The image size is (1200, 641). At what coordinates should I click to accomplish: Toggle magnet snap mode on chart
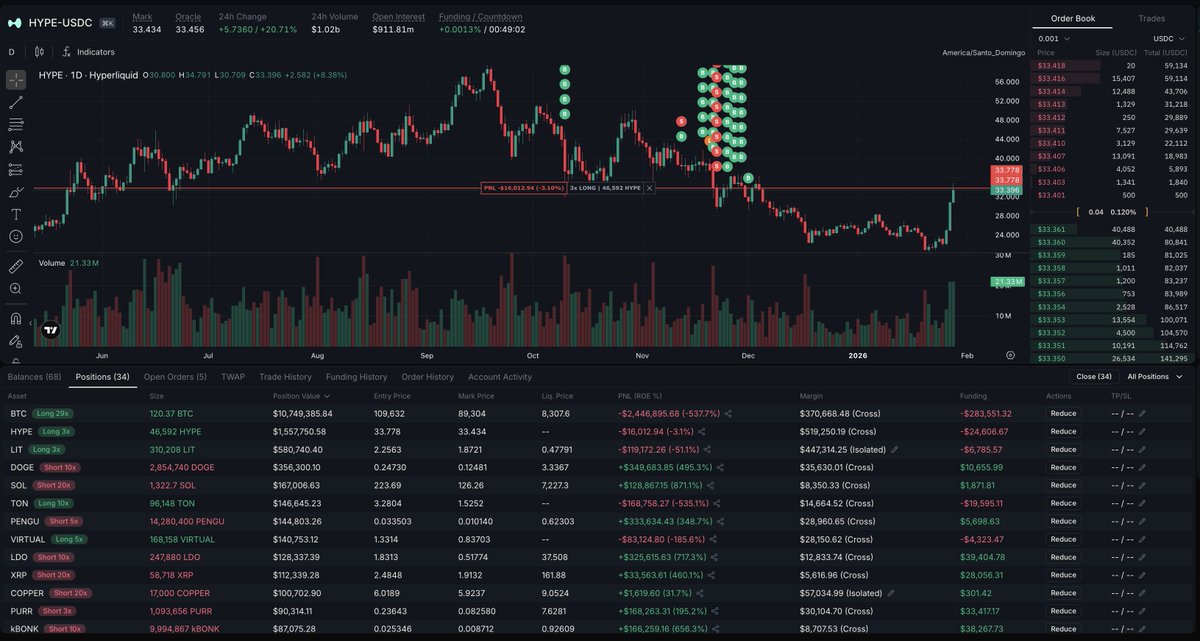click(16, 319)
